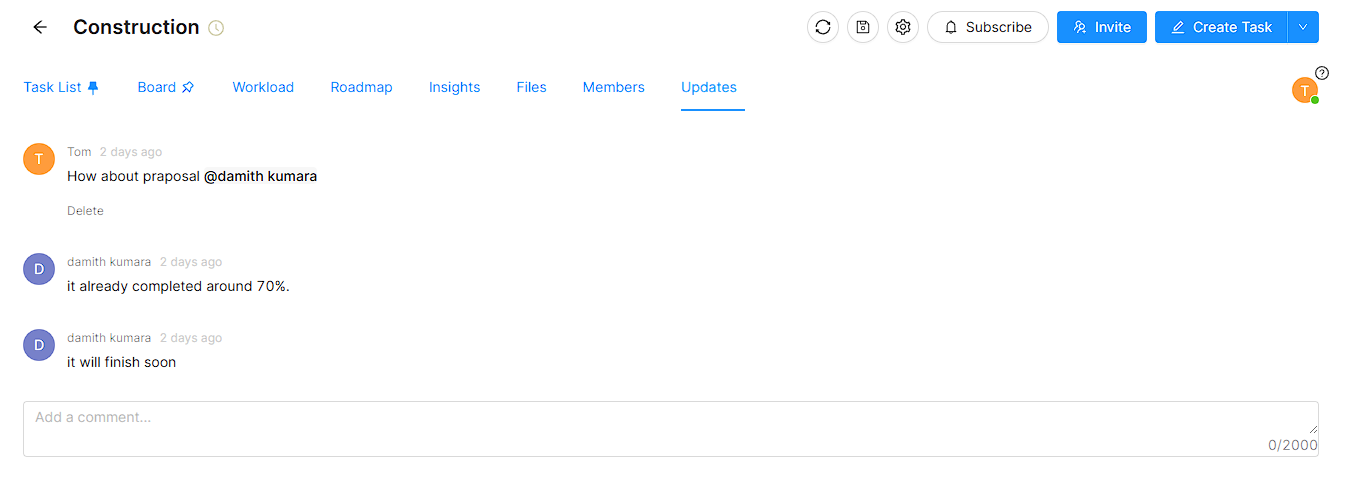Click the back arrow icon
This screenshot has height=477, width=1354.
click(x=40, y=27)
